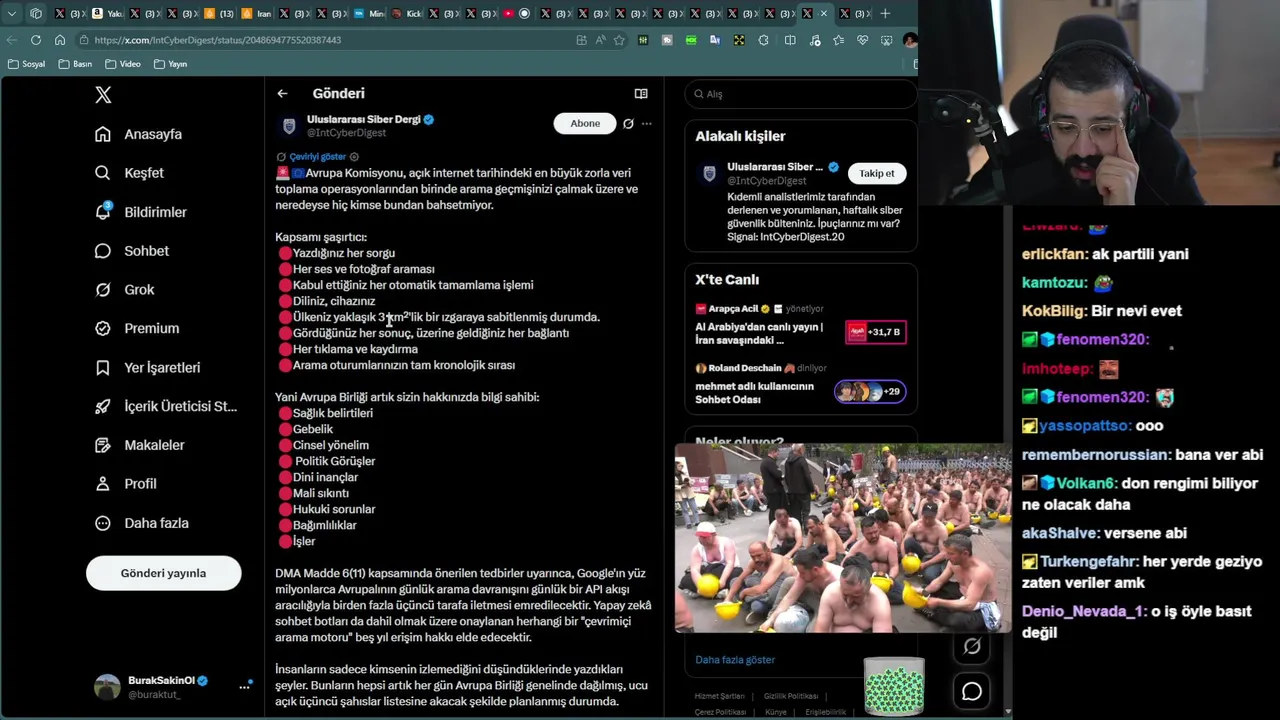1280x720 pixels.
Task: Reload the page
Action: [x=36, y=40]
